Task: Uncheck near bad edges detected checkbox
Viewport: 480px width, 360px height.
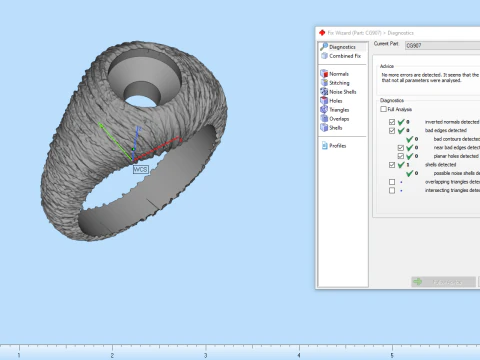Action: [401, 148]
